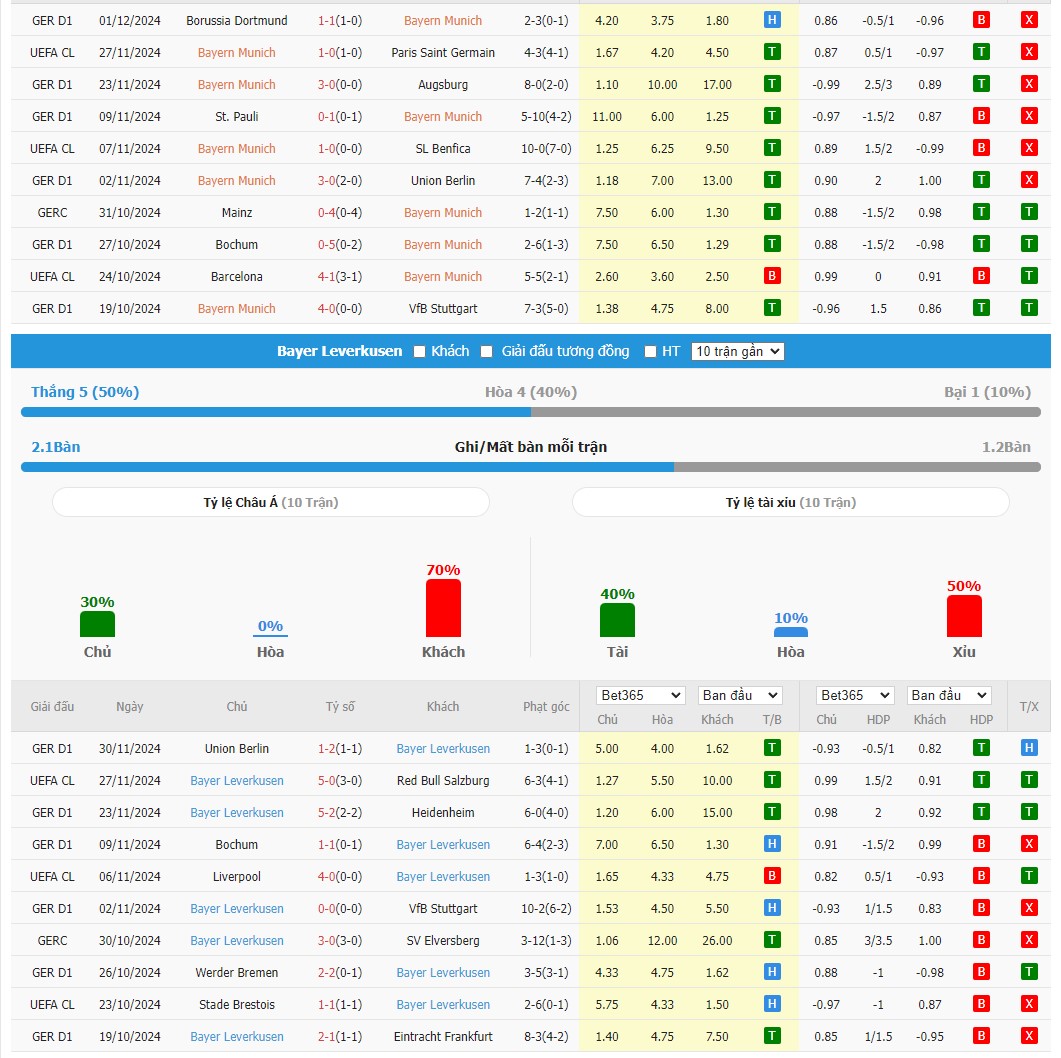Click the red X icon in Borussia Dortmund row
Image resolution: width=1061 pixels, height=1058 pixels.
pyautogui.click(x=1029, y=20)
